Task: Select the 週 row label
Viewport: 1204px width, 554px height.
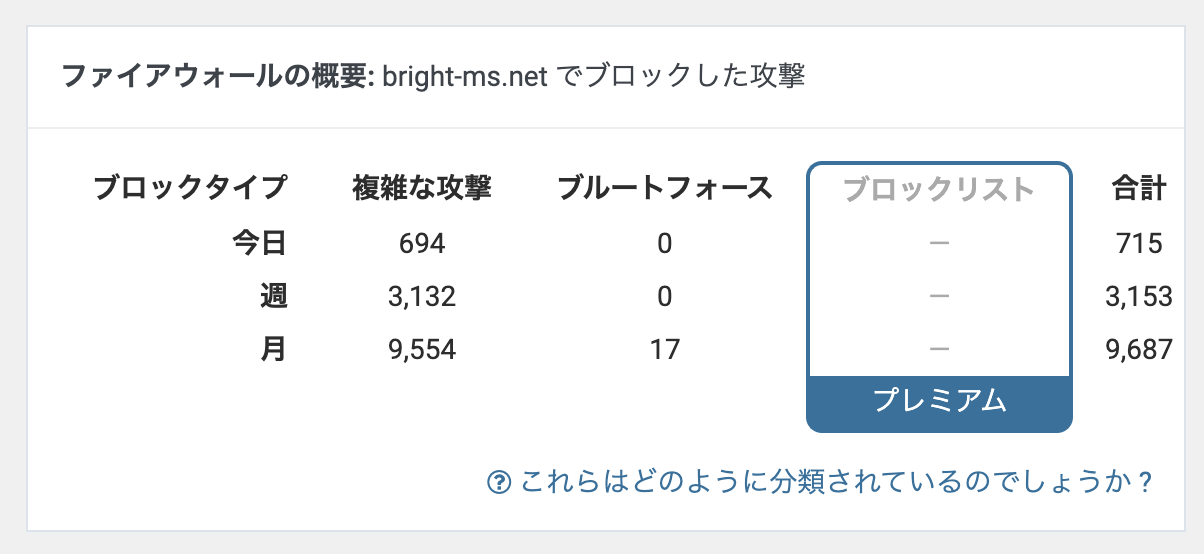Action: click(x=273, y=296)
